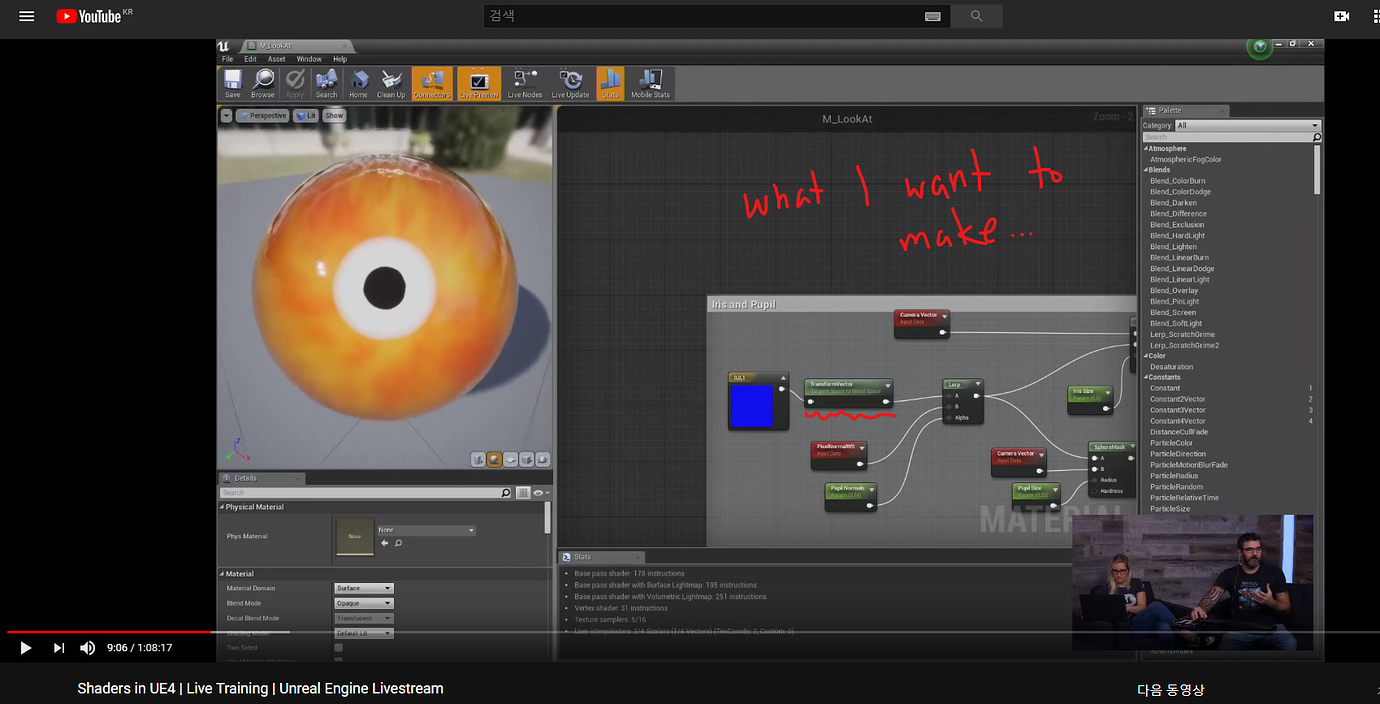
Task: Click the Home toolbar icon
Action: pyautogui.click(x=358, y=83)
